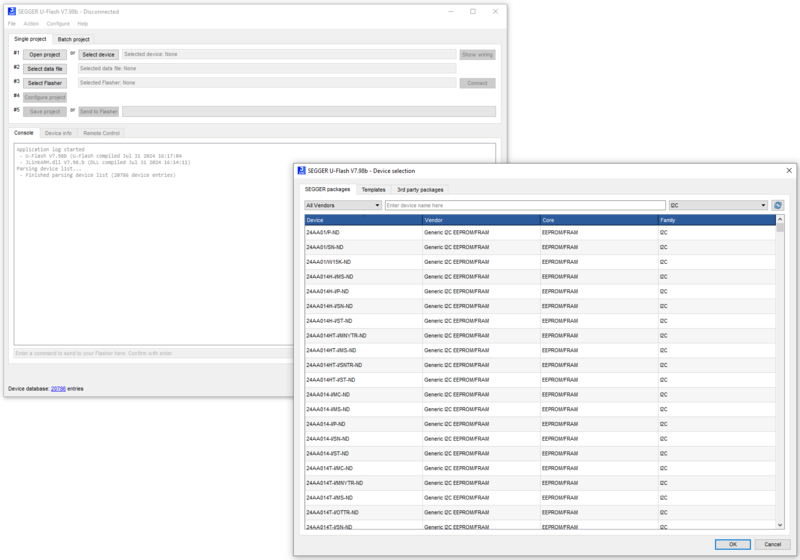Image resolution: width=800 pixels, height=560 pixels.
Task: Click the Select Flasher button
Action: point(45,83)
